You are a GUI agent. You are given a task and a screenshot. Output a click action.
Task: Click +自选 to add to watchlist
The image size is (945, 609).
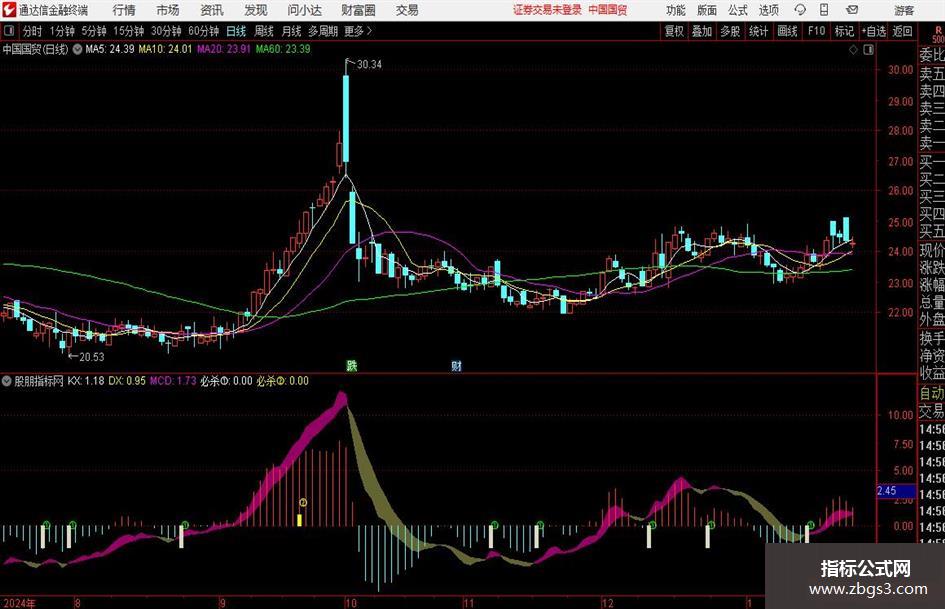pos(873,31)
